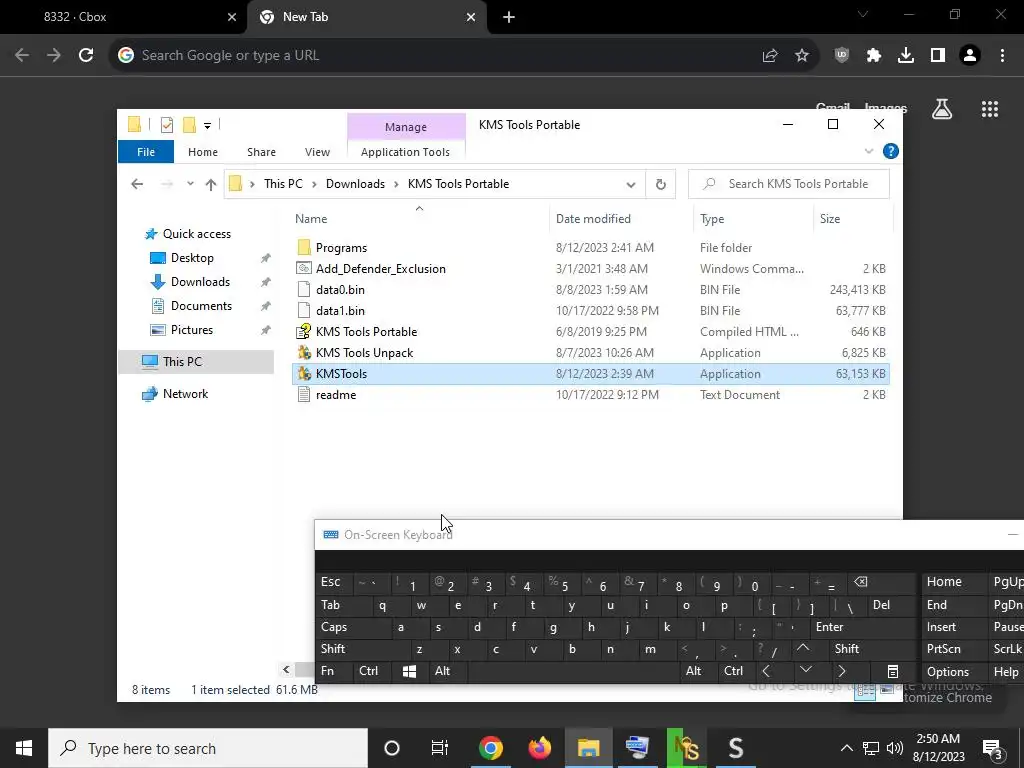Expand the Explorer ribbon chevron
This screenshot has width=1024, height=768.
coord(869,152)
